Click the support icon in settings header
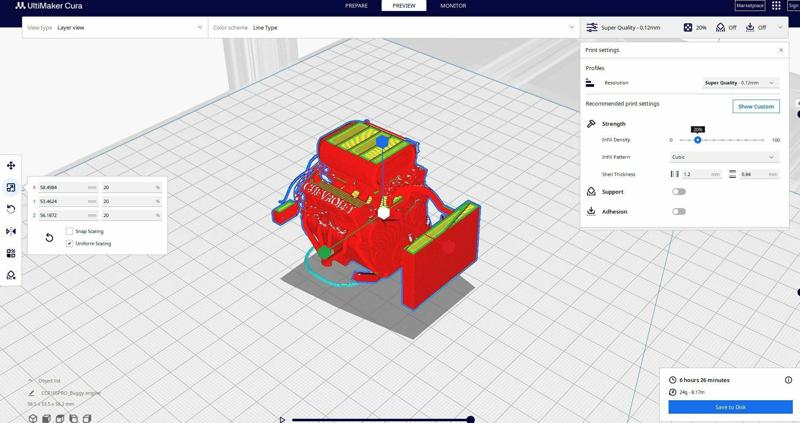 [x=720, y=28]
